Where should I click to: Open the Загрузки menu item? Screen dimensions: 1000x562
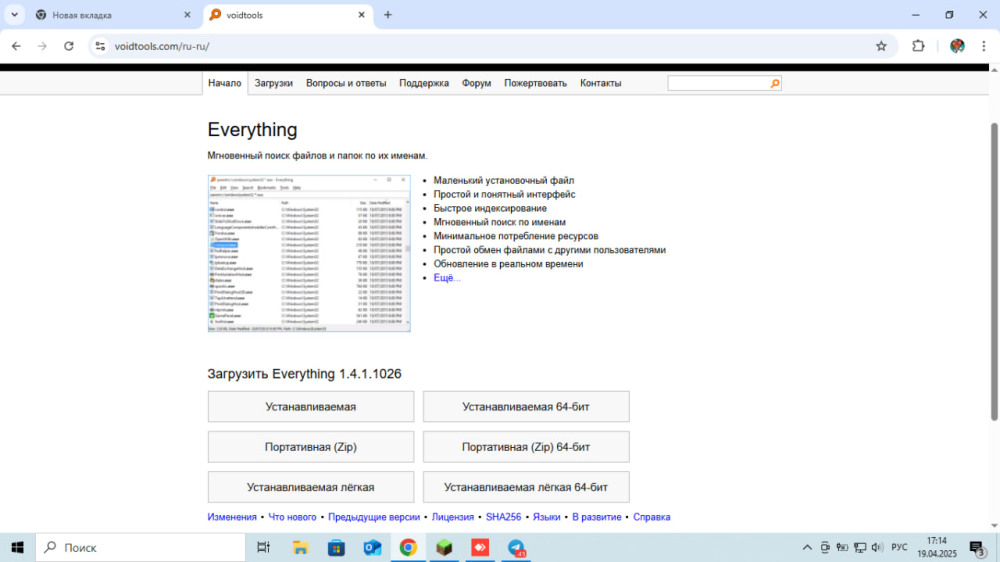274,83
